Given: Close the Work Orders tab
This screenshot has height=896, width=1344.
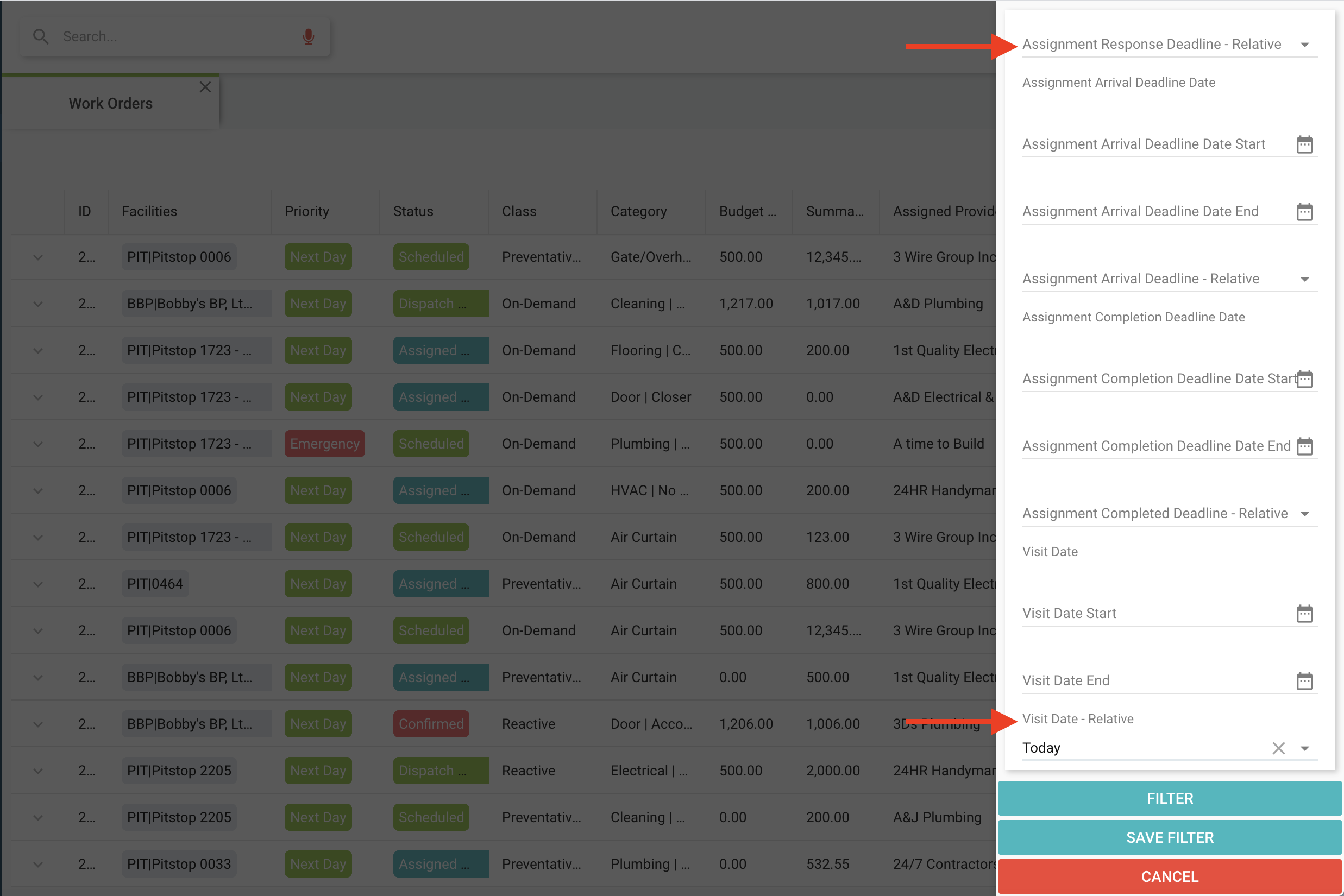Looking at the screenshot, I should tap(205, 87).
